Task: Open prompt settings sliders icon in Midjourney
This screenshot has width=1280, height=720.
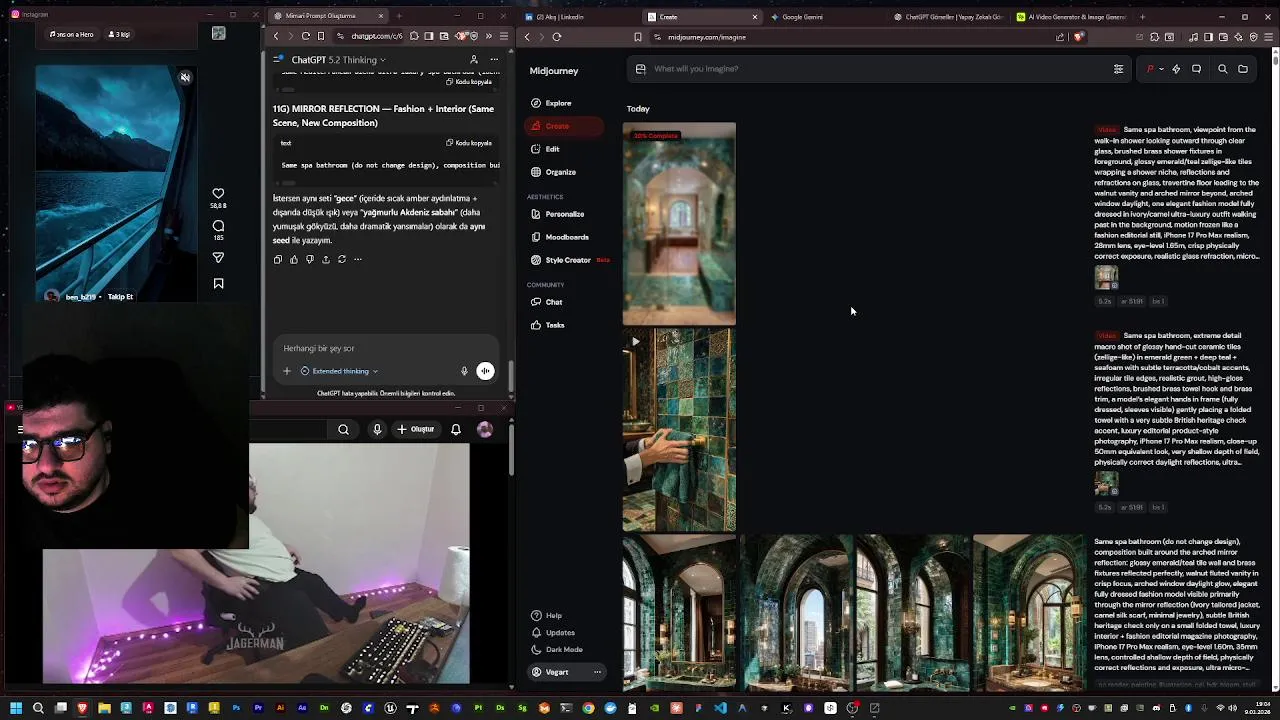Action: pyautogui.click(x=1118, y=69)
